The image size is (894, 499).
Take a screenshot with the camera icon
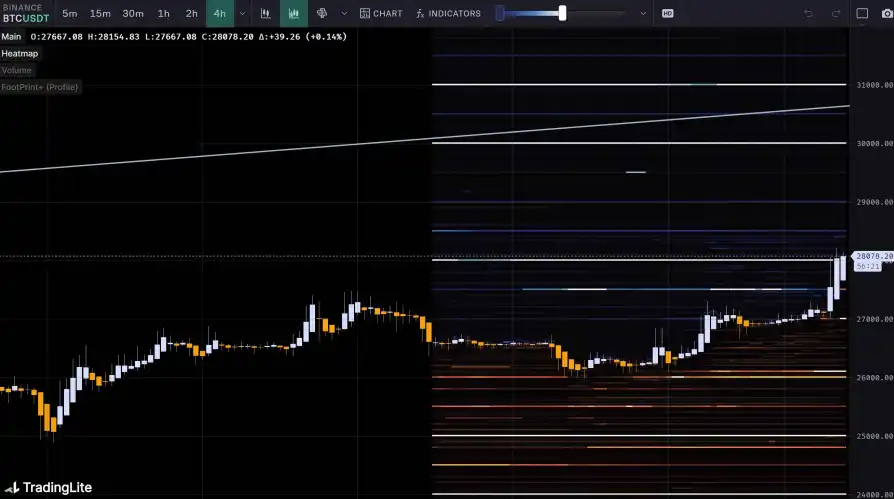(x=887, y=13)
